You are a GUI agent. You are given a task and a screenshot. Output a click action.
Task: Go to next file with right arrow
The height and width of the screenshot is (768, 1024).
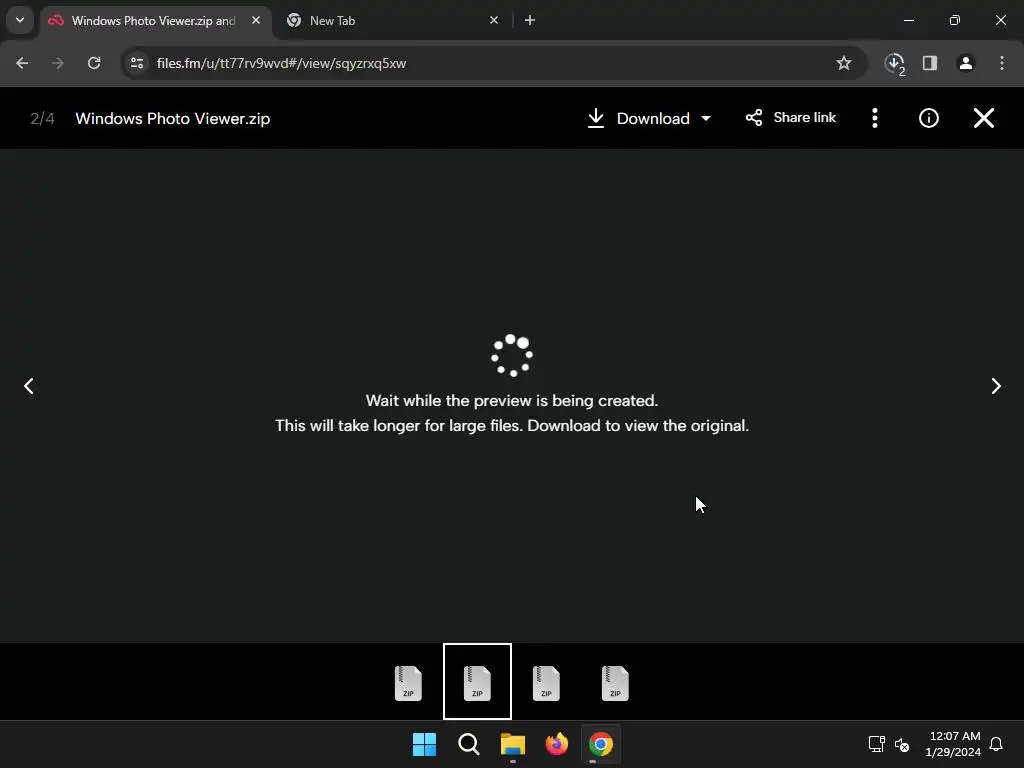(x=995, y=386)
